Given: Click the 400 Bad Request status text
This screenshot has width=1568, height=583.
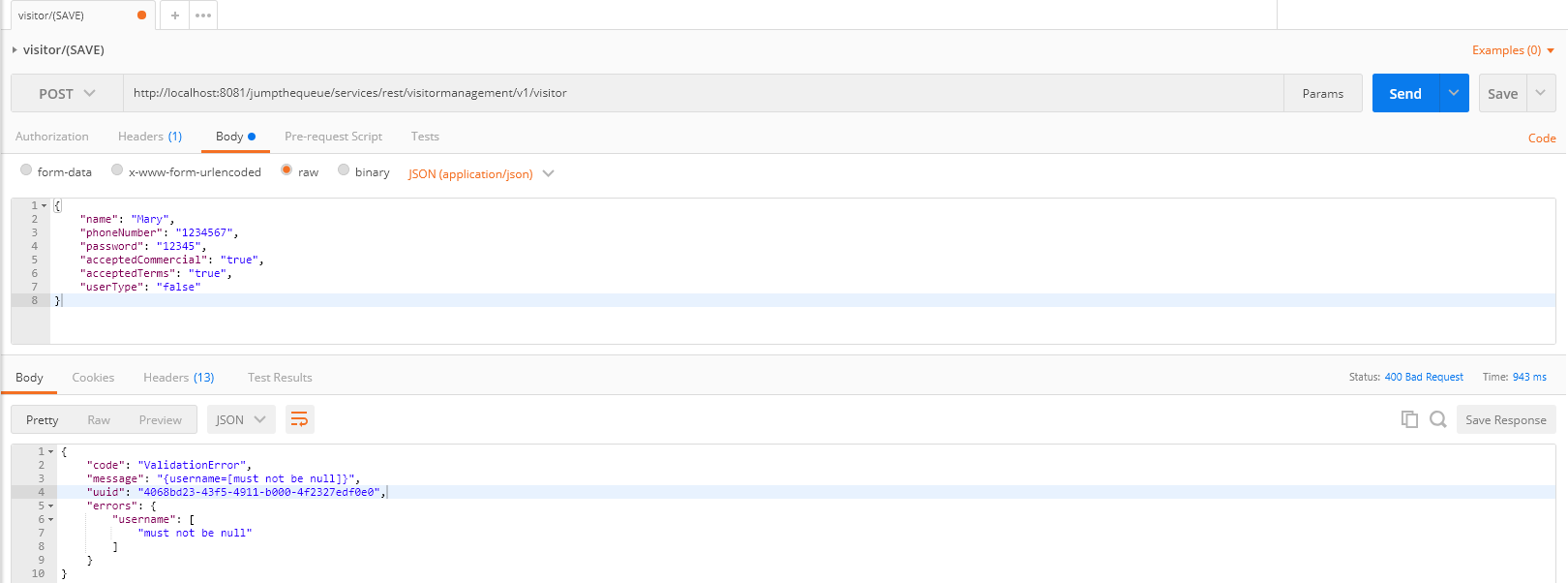Looking at the screenshot, I should pyautogui.click(x=1424, y=377).
